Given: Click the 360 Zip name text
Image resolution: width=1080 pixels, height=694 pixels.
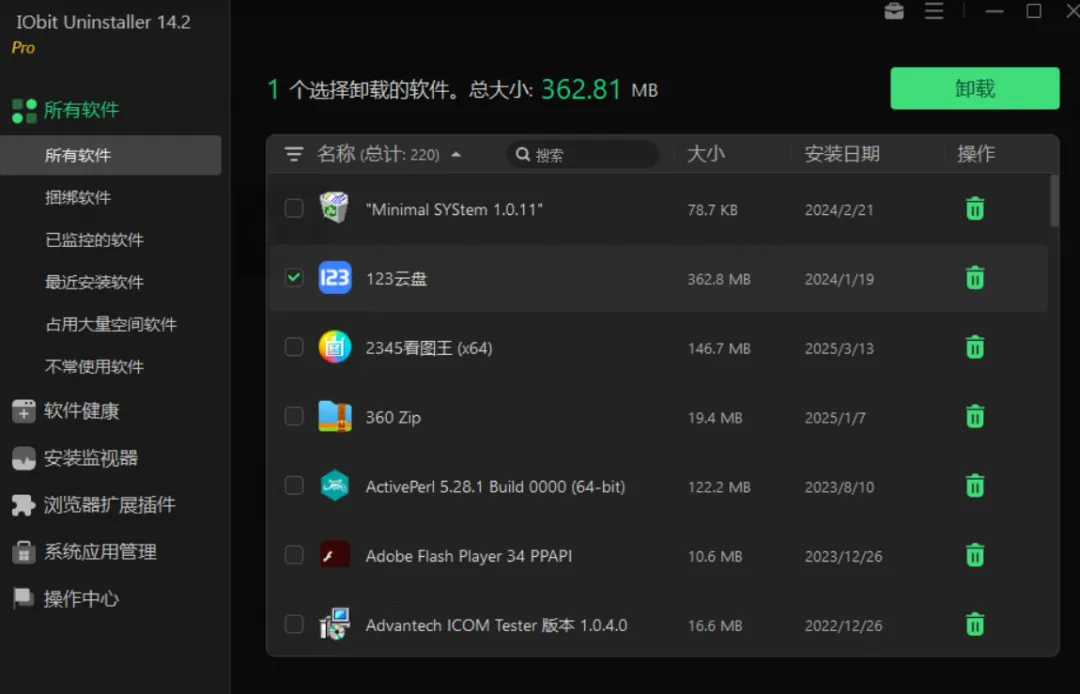Looking at the screenshot, I should [x=393, y=417].
